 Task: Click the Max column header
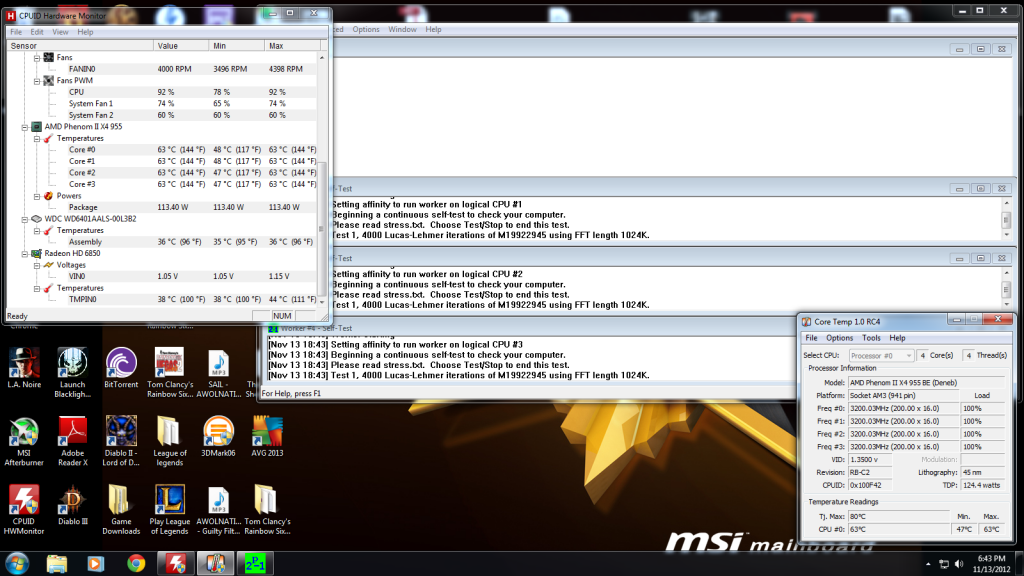293,46
